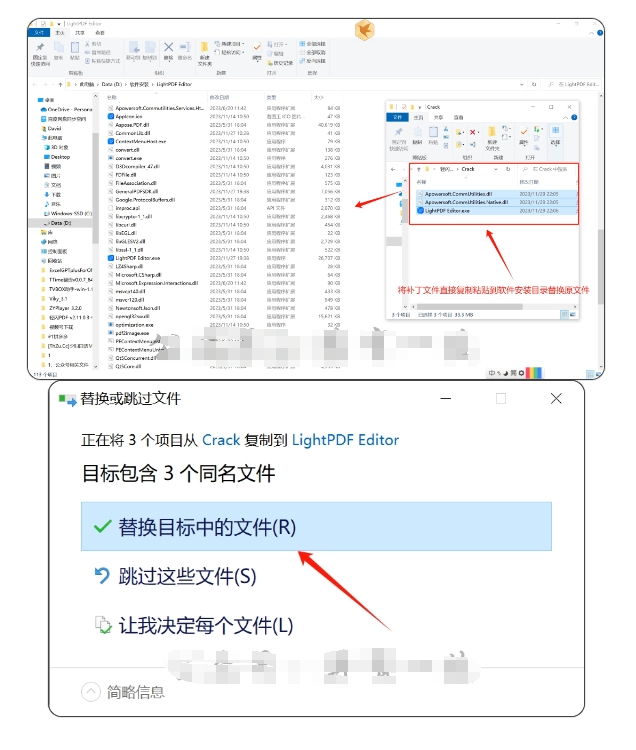Click 软件安装 in the address breadcrumb

click(139, 84)
